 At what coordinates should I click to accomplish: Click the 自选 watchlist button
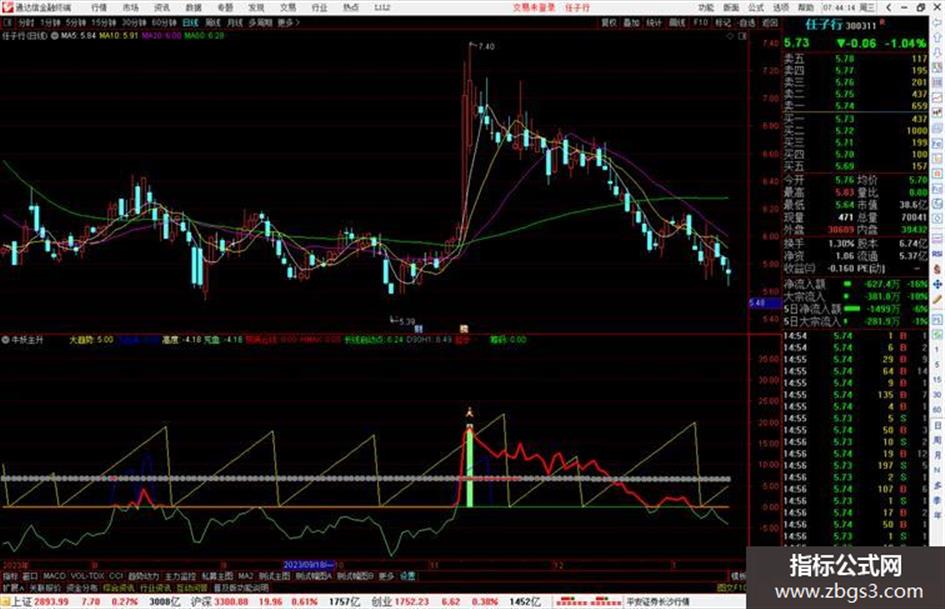click(746, 22)
